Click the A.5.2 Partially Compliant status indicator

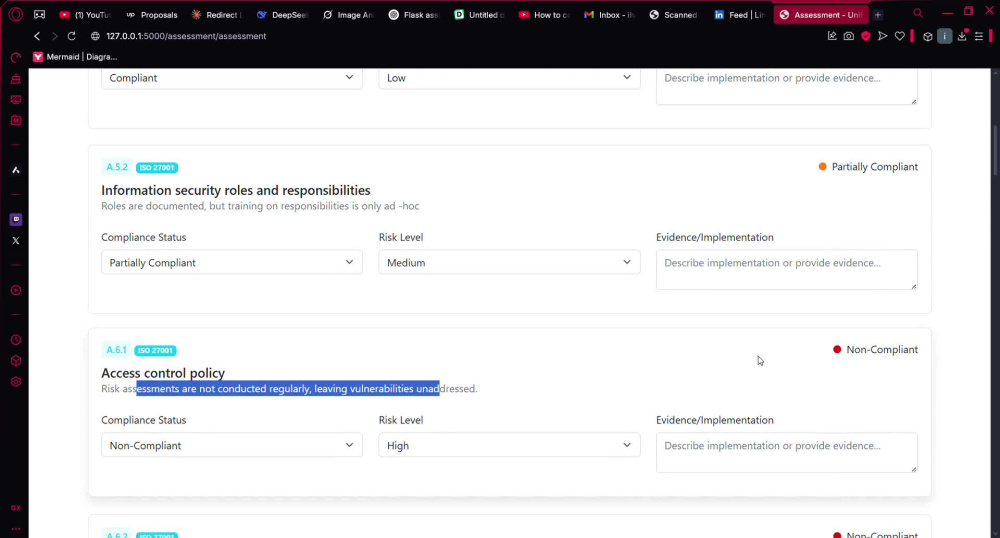(868, 167)
